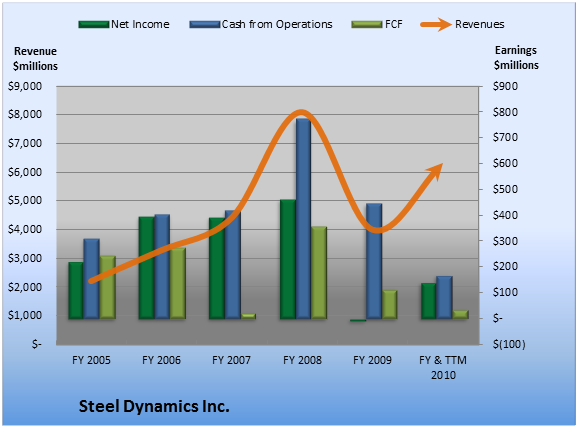Click the $400 earnings axis value

[x=506, y=215]
